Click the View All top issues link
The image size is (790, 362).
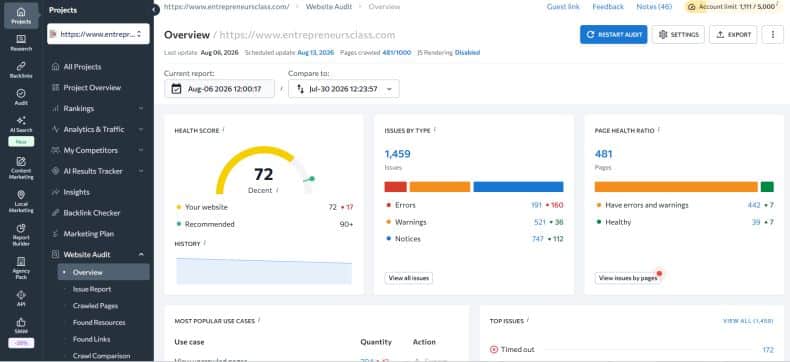[748, 321]
